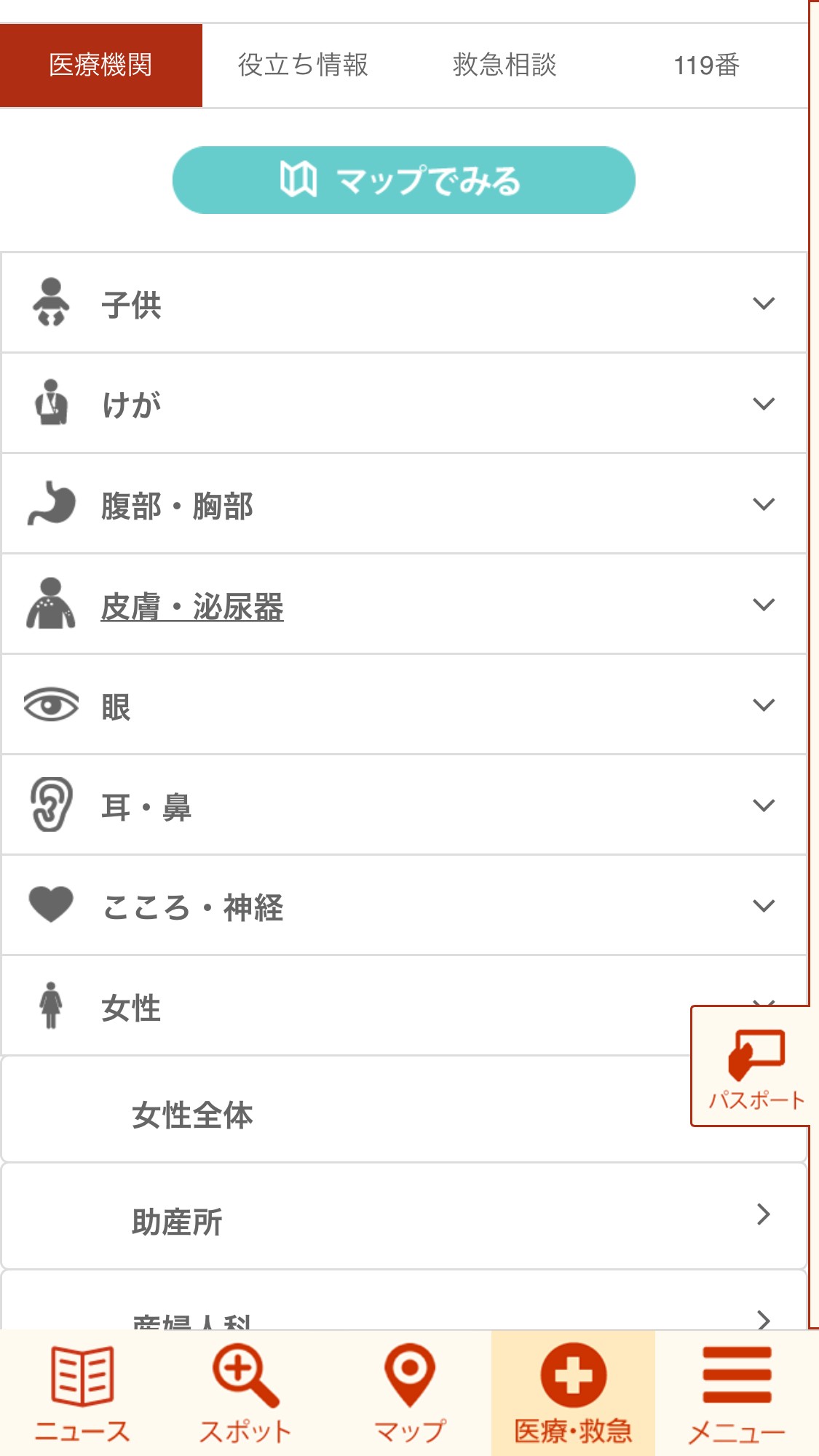This screenshot has width=819, height=1456.
Task: Open the 皮膚・泌尿器 link
Action: (x=192, y=607)
